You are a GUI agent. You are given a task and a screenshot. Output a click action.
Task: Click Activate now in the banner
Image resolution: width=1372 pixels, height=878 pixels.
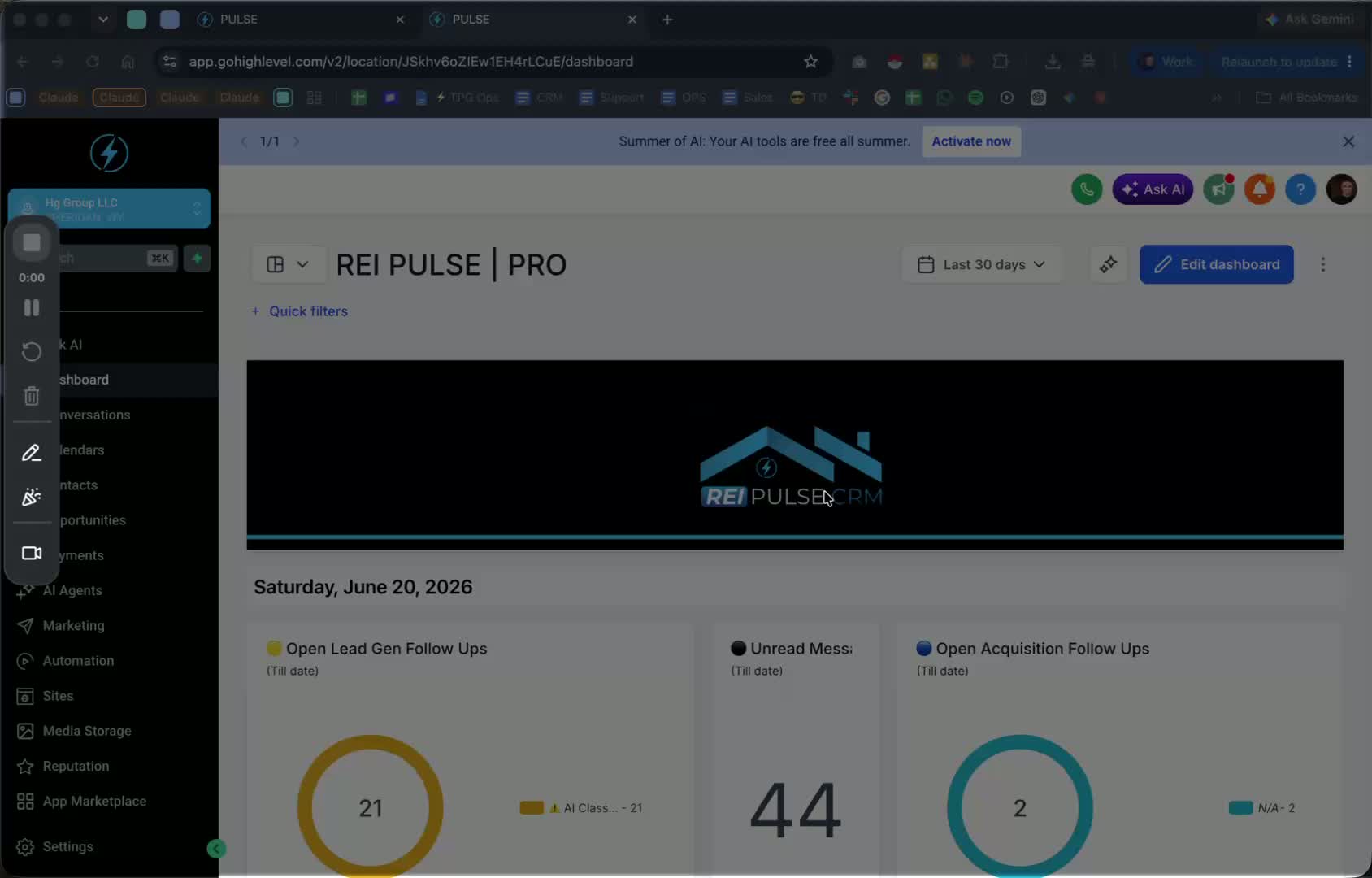(x=971, y=141)
